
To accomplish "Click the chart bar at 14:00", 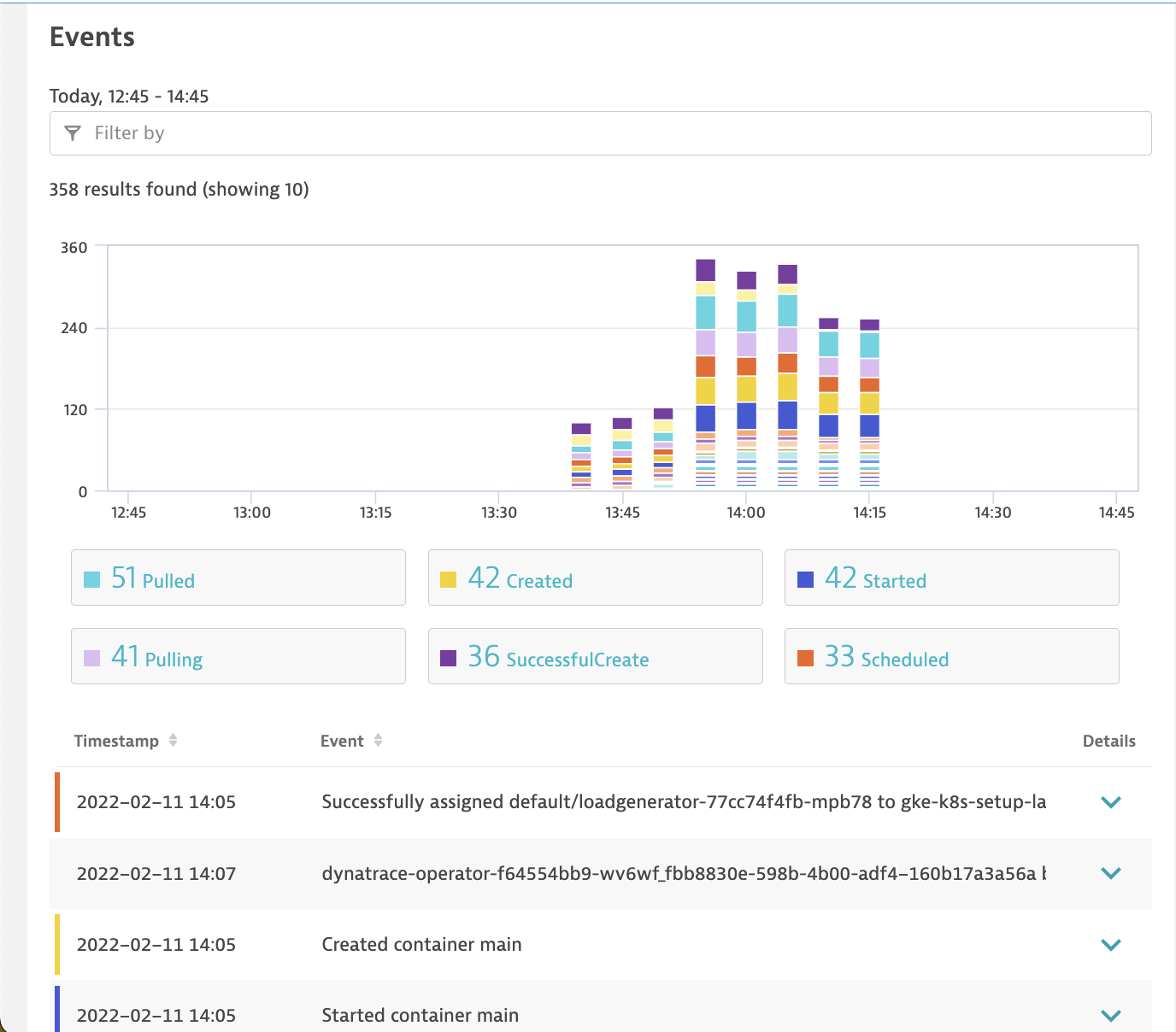I will (x=746, y=381).
